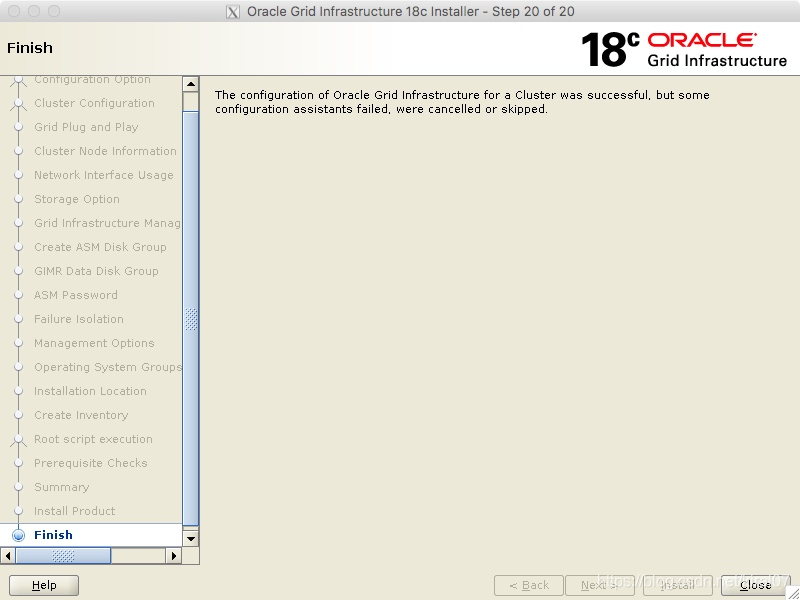Click the branch marker beside Root script execution
The width and height of the screenshot is (800, 600).
point(18,440)
